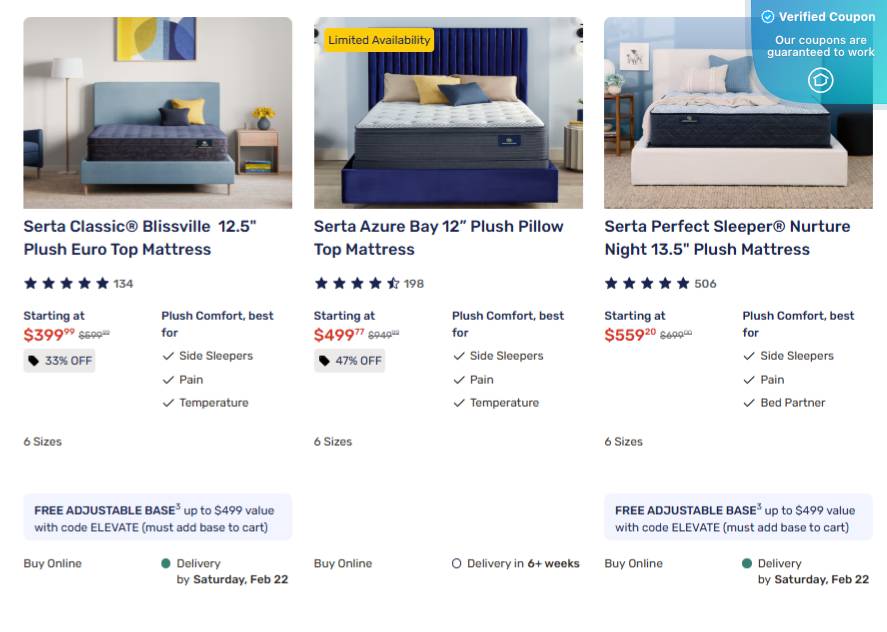Click the 47% OFF price tag icon
887x632 pixels.
[x=324, y=361]
